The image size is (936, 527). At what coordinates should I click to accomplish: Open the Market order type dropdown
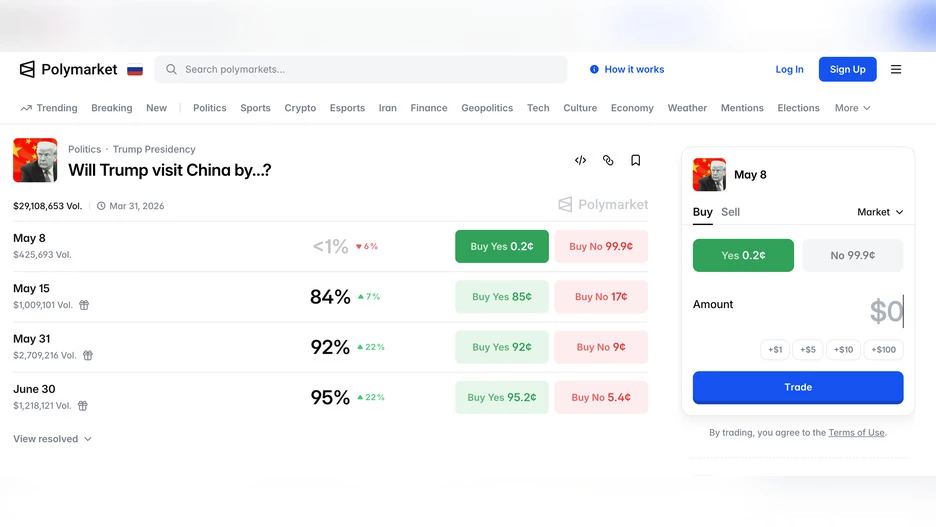click(880, 212)
